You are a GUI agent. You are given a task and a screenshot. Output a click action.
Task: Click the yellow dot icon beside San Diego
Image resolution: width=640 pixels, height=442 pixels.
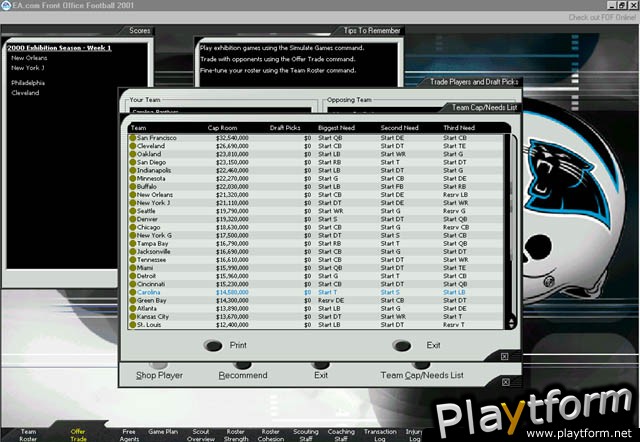[x=132, y=162]
